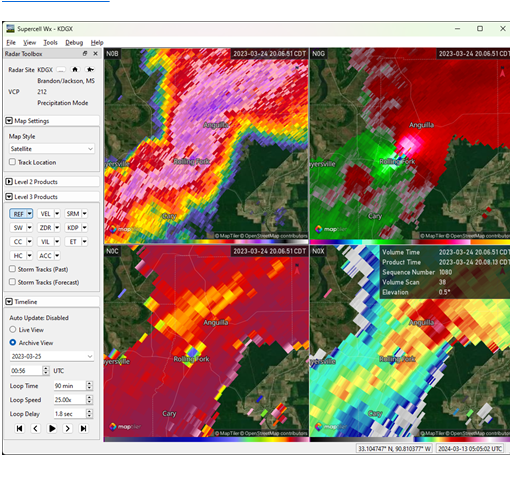Click the MapTiler logo in N0C panel
Viewport: 510px width, 480px height.
click(x=125, y=426)
